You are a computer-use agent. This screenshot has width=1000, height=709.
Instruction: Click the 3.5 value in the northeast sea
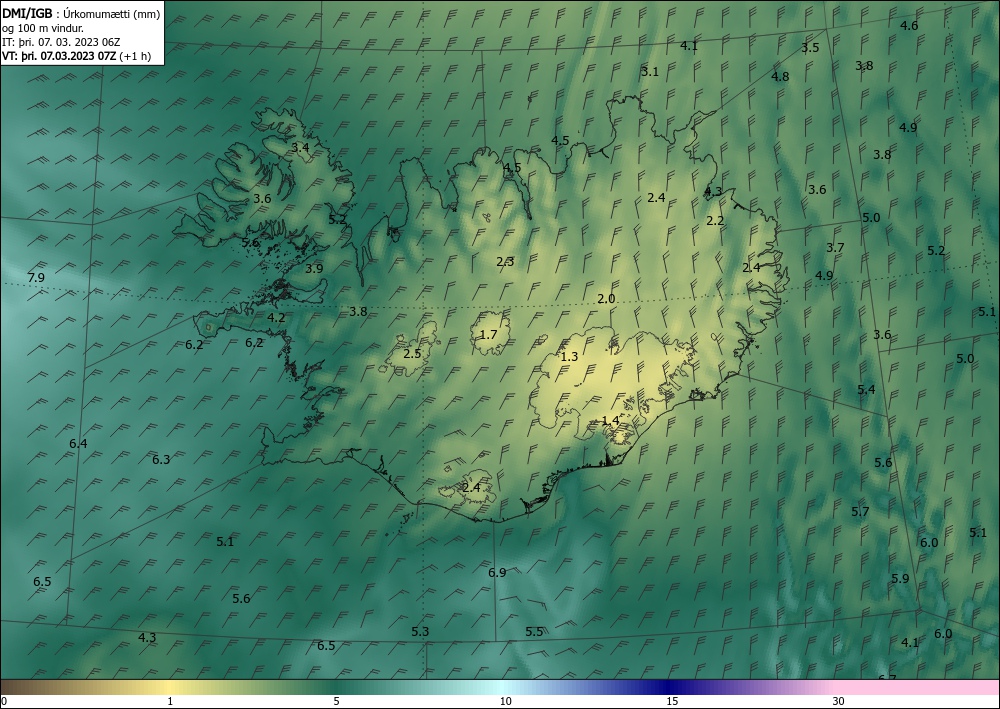(811, 47)
